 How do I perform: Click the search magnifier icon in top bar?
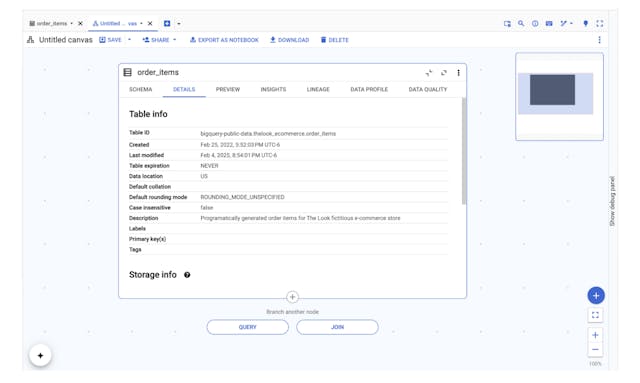point(521,24)
